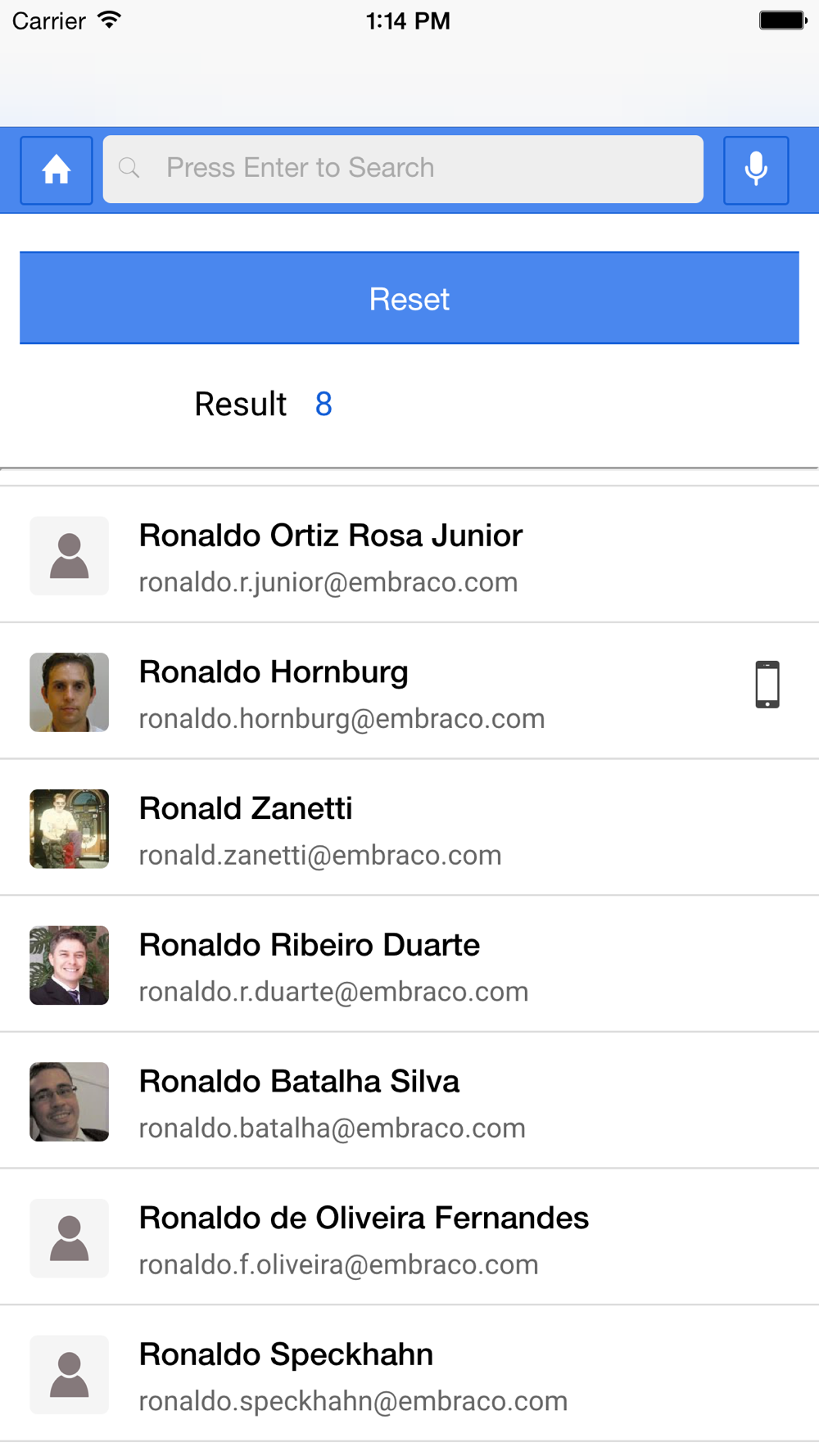Select the Ronaldo Ortiz Rosa Junior name
Image resolution: width=819 pixels, height=1456 pixels.
pyautogui.click(x=331, y=536)
